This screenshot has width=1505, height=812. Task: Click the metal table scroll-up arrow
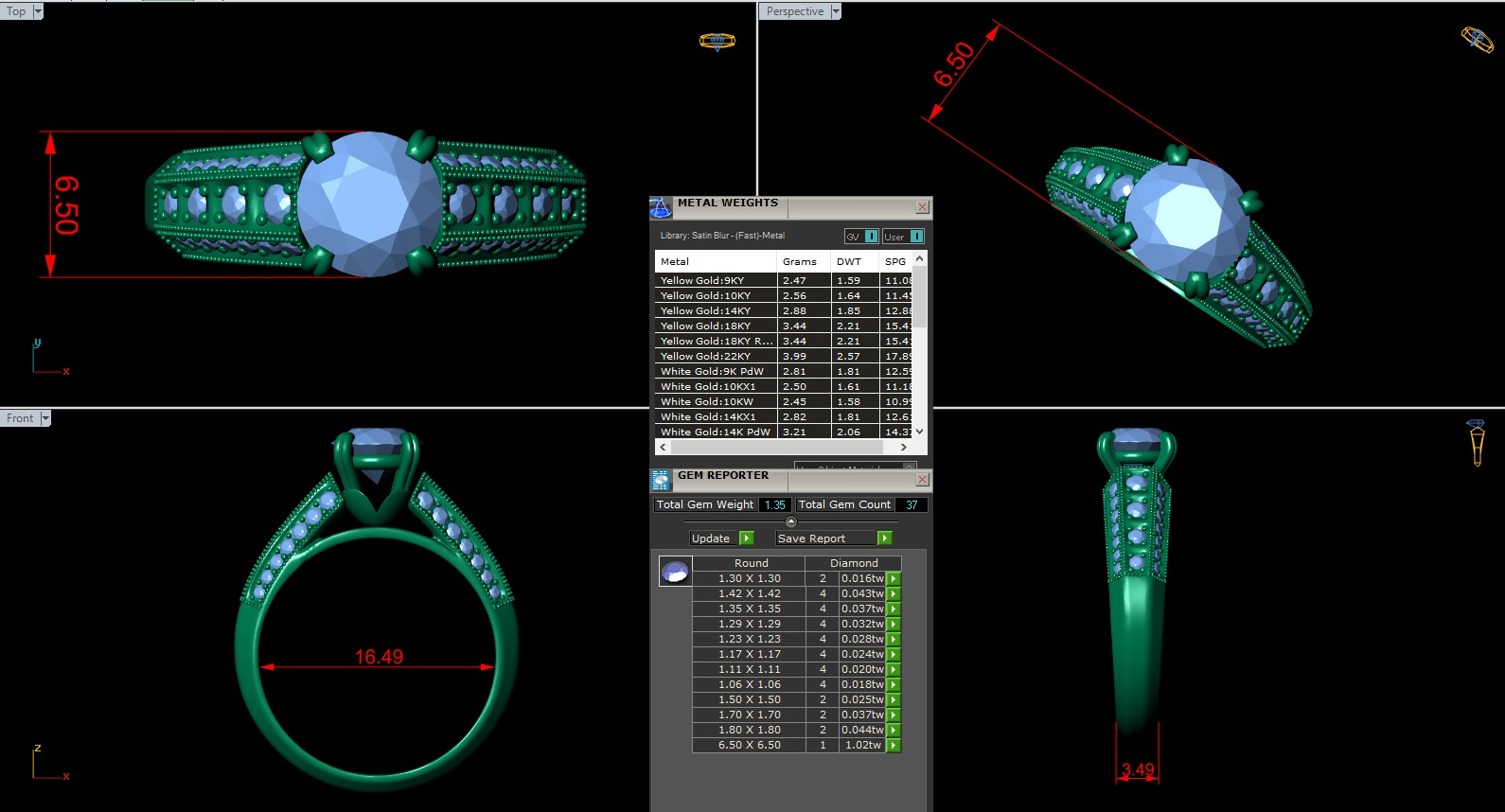click(919, 257)
